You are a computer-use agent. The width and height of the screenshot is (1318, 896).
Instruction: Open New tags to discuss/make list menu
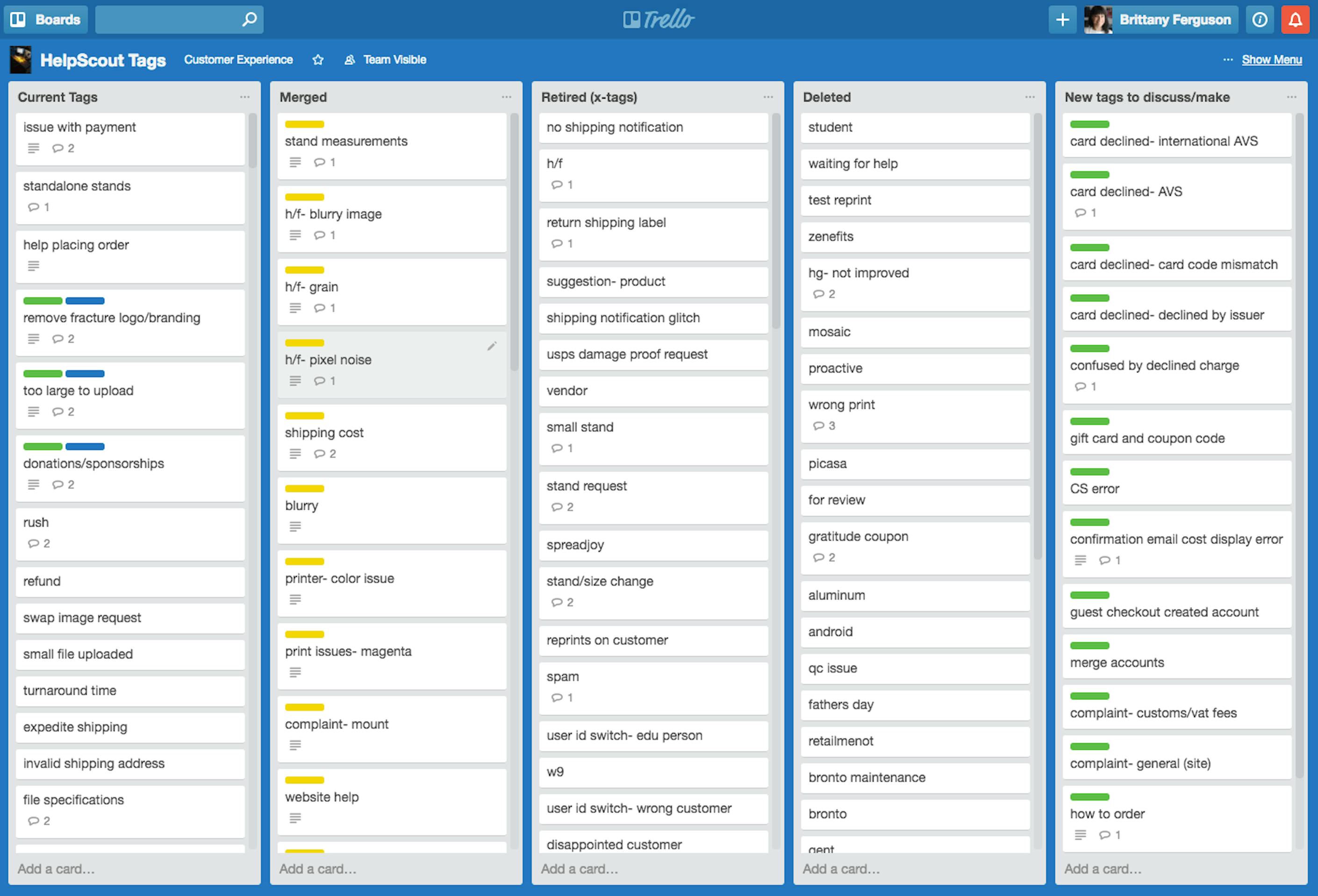pos(1291,97)
